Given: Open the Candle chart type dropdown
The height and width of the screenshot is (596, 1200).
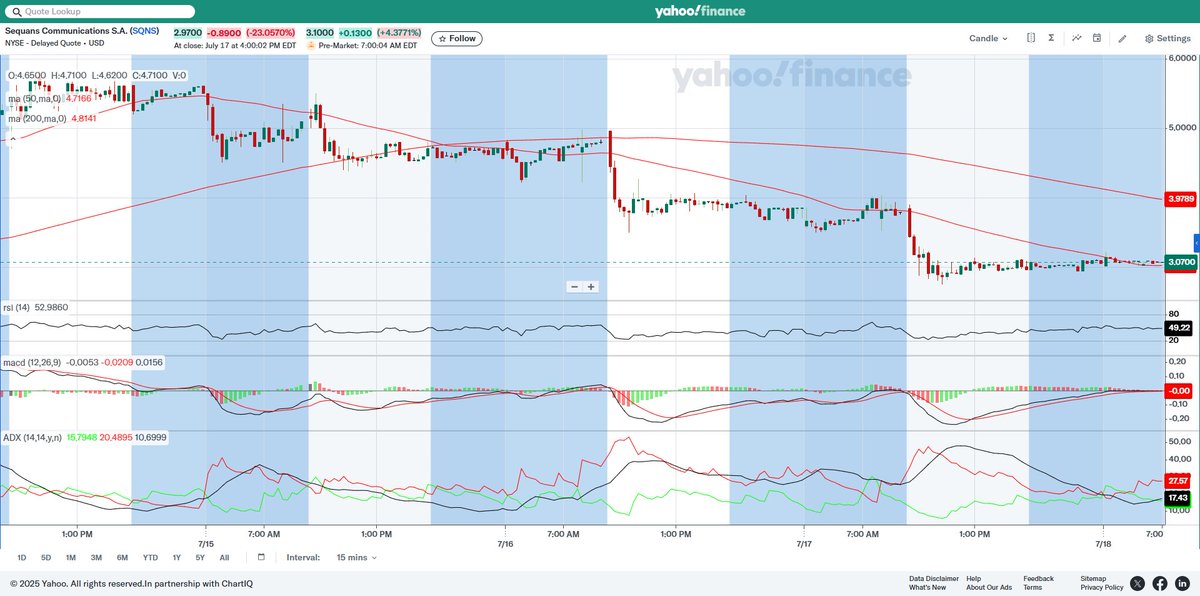Looking at the screenshot, I should pos(988,39).
